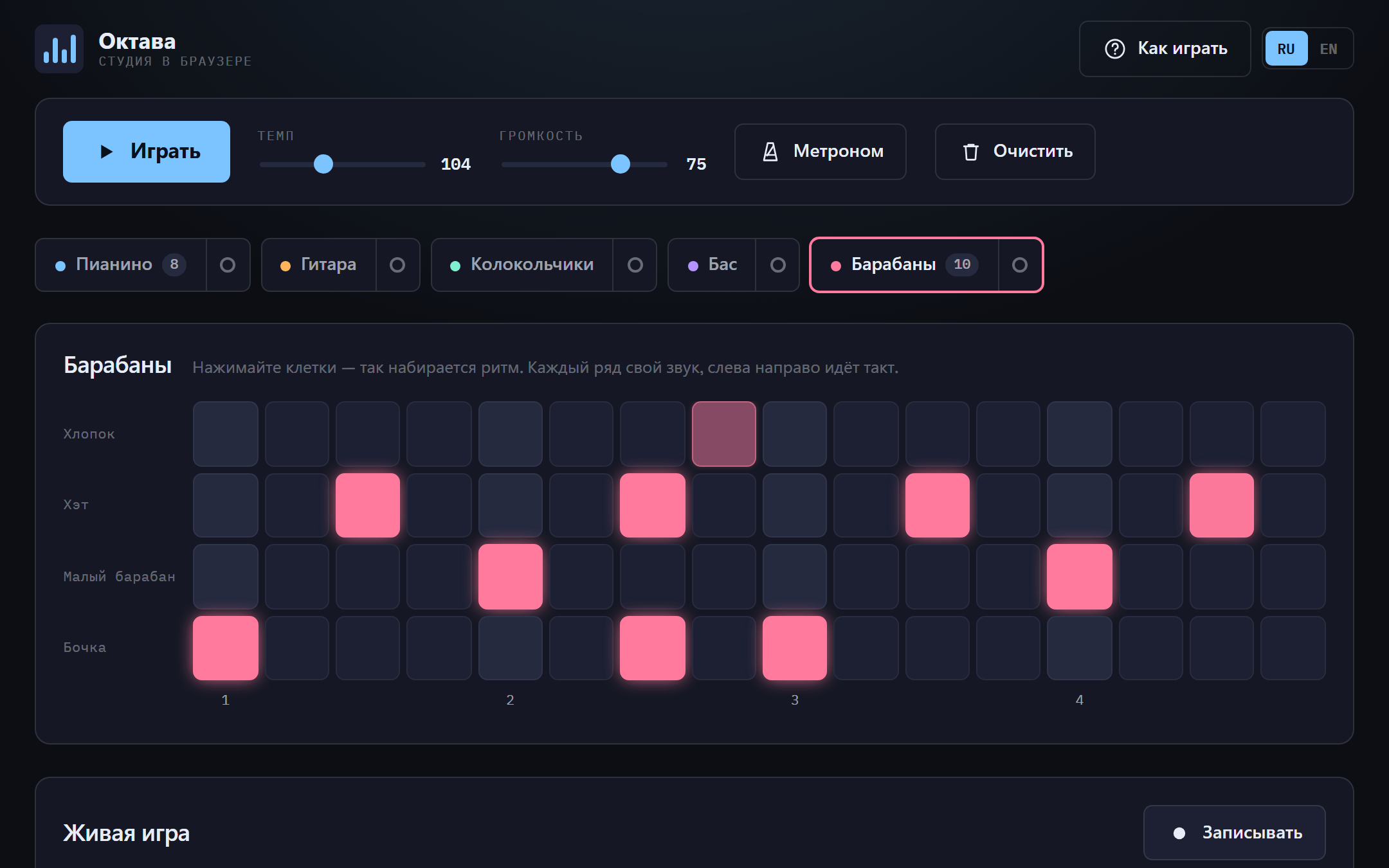The image size is (1389, 868).
Task: Click the Октава logo icon
Action: (x=59, y=49)
